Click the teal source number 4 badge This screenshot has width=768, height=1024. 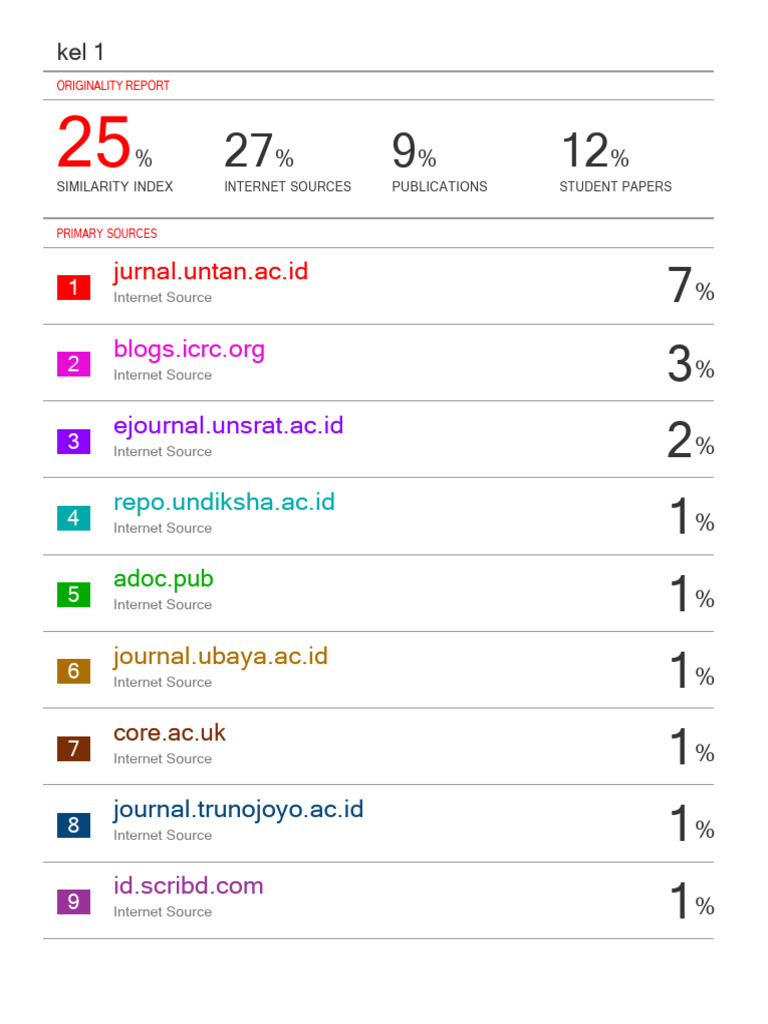coord(73,518)
